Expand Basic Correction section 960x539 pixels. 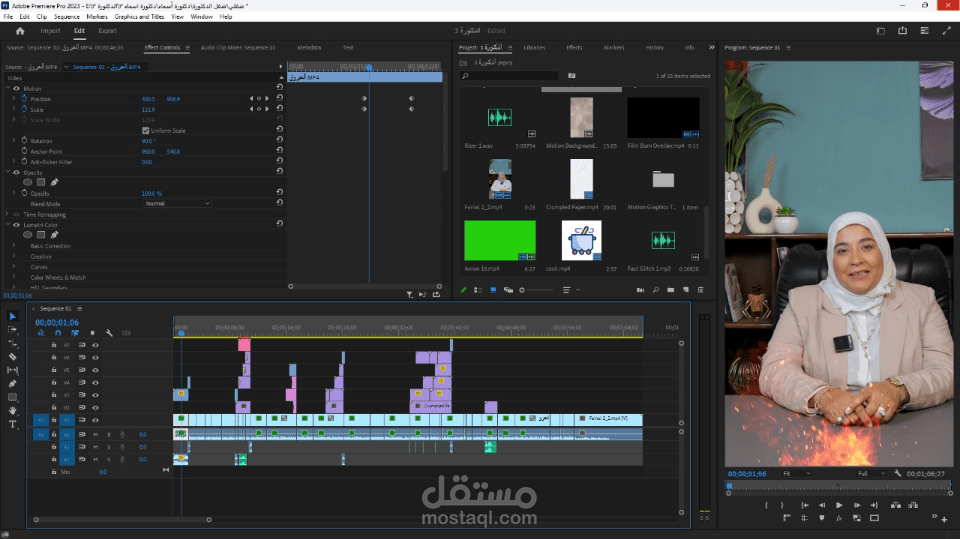click(14, 246)
